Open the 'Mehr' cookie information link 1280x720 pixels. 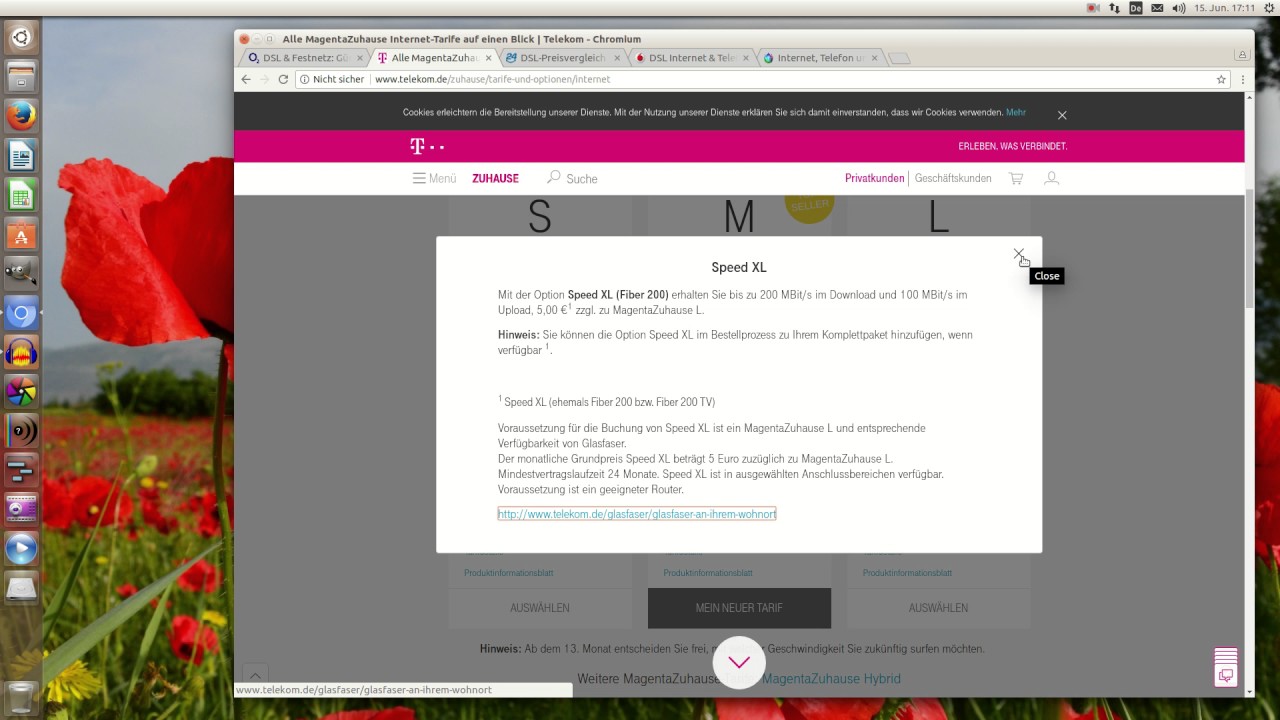click(x=1016, y=113)
